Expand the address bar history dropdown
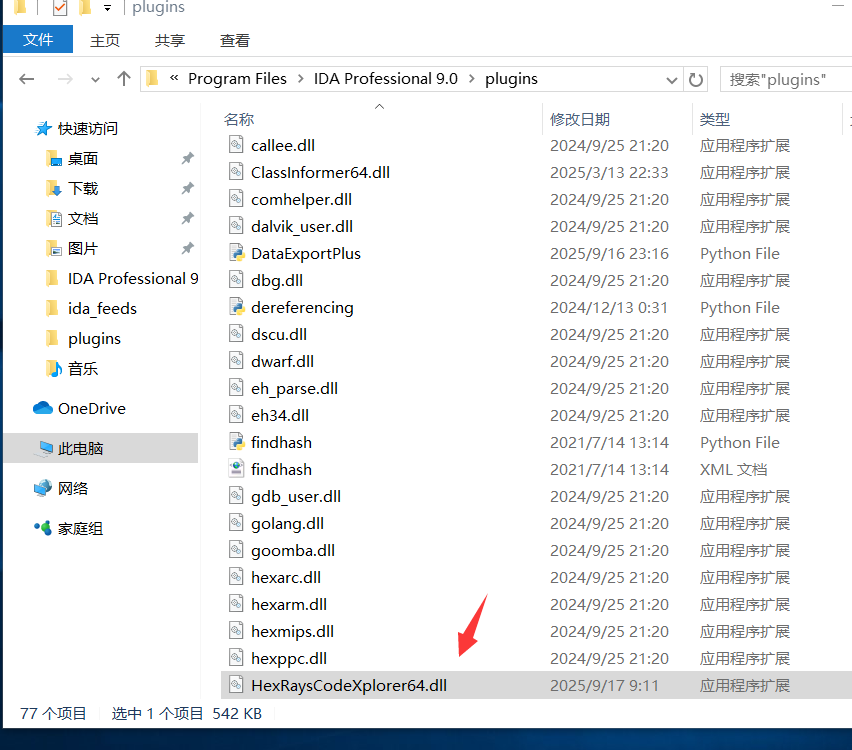The image size is (852, 750). [x=671, y=79]
